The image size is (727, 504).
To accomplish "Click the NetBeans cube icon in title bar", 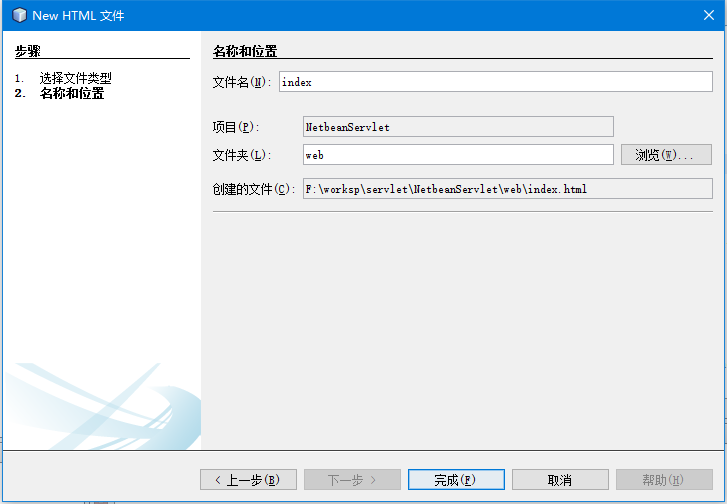I will pos(18,15).
